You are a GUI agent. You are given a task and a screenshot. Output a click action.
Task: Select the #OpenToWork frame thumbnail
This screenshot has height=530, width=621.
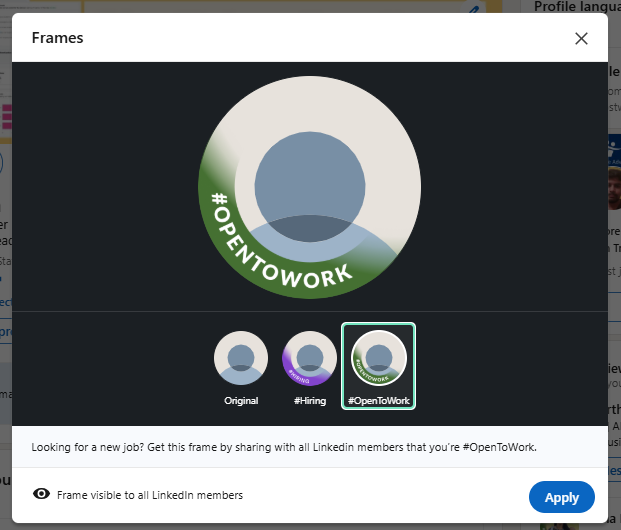tap(378, 366)
